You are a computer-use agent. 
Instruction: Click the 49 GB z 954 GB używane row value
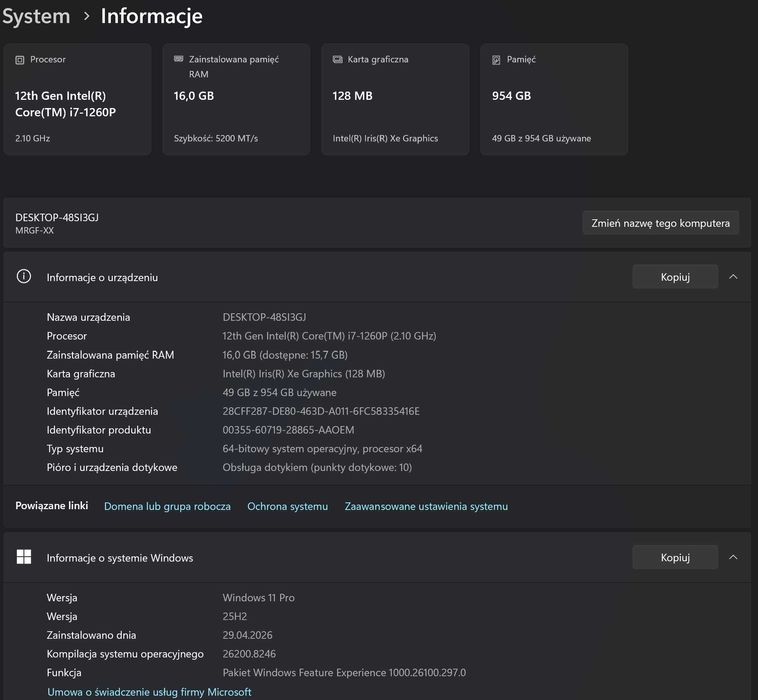coord(279,392)
